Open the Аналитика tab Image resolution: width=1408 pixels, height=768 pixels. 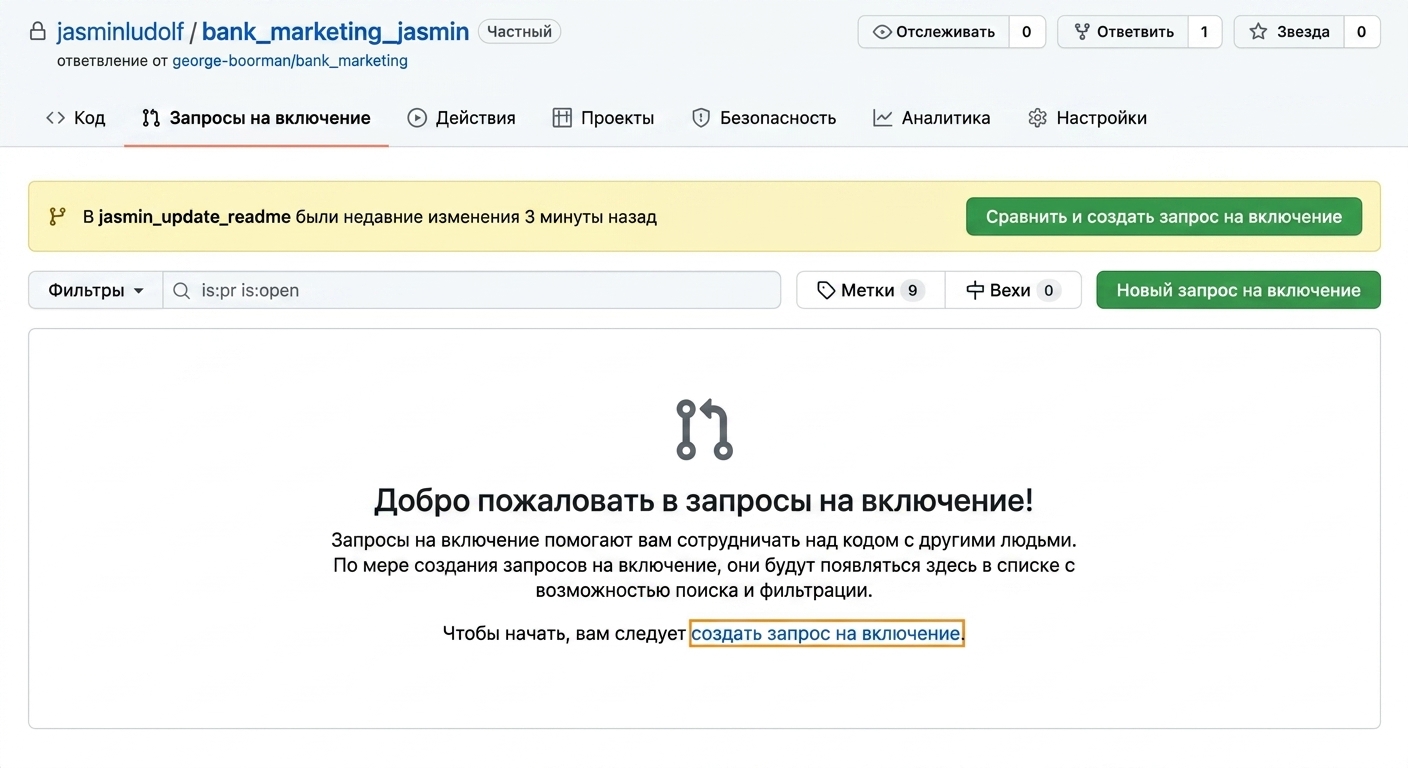tap(931, 118)
